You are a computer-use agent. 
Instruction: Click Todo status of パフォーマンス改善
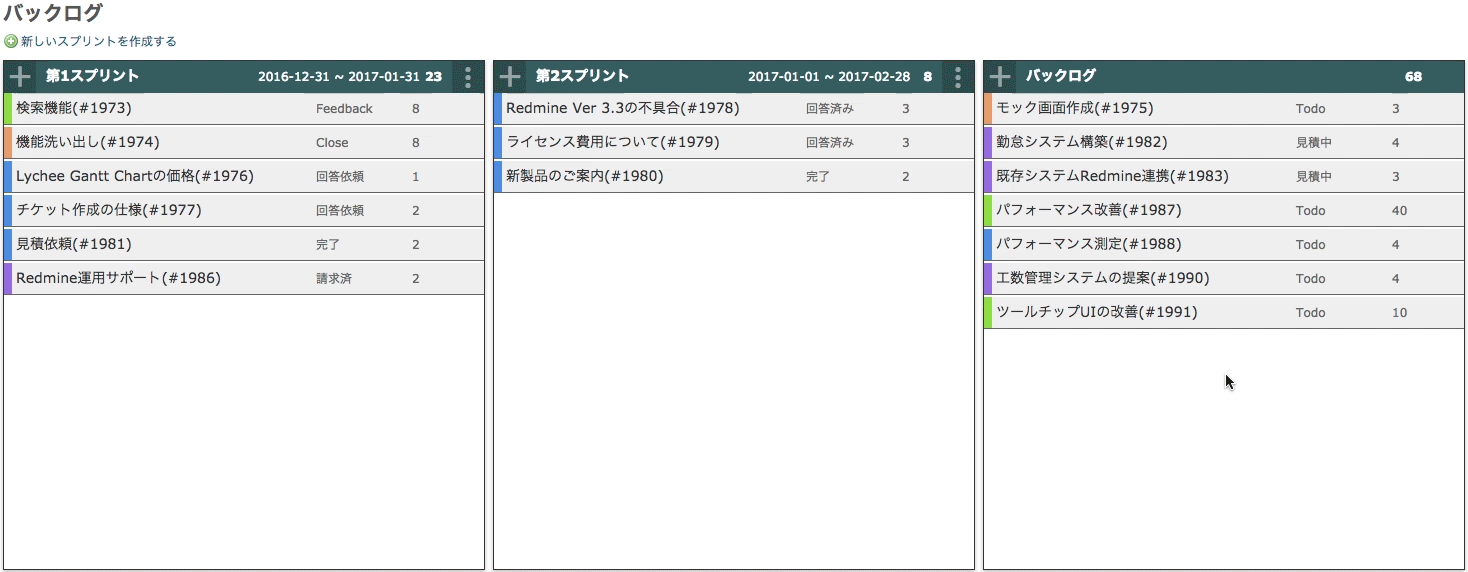(1310, 211)
